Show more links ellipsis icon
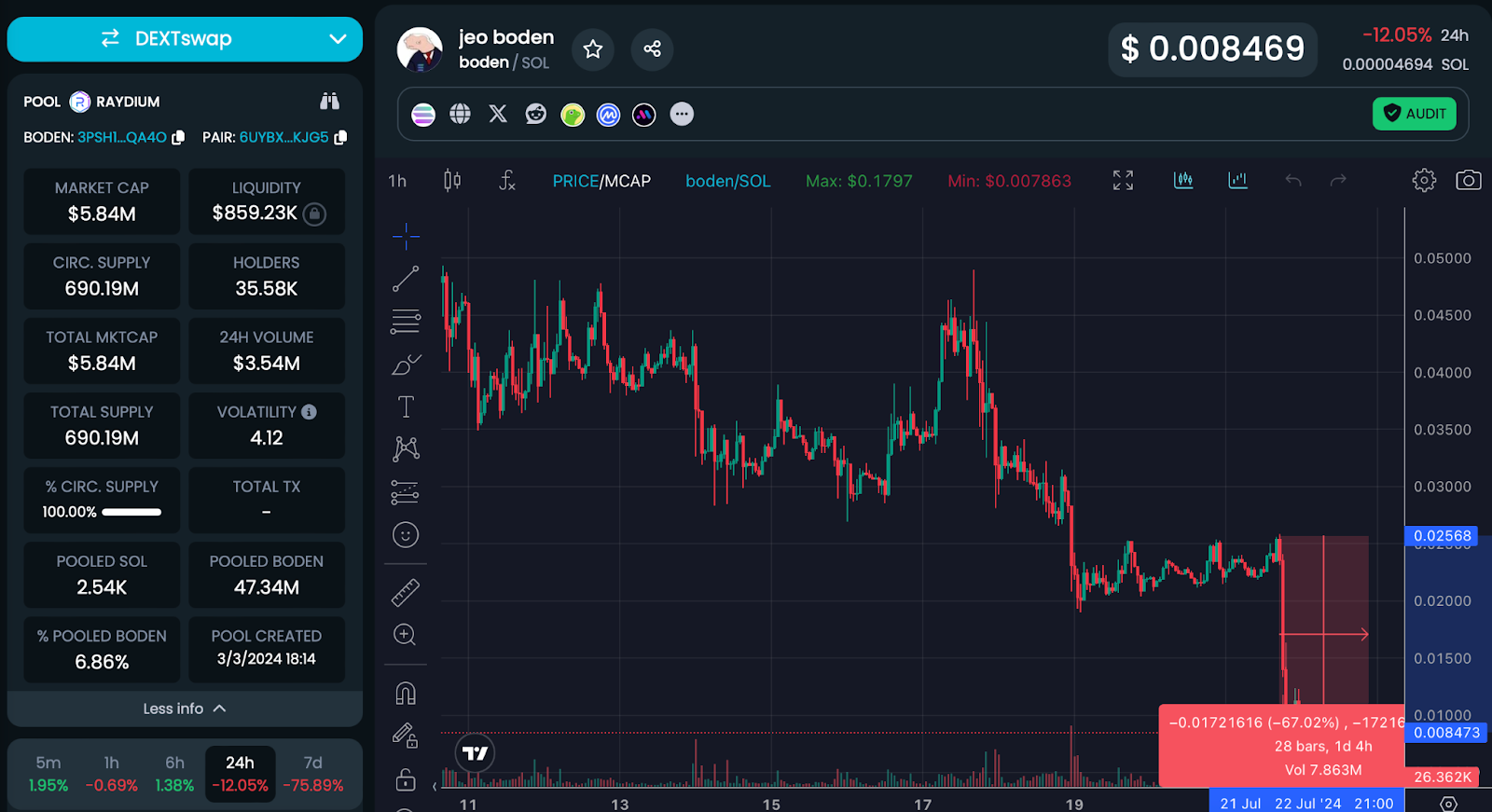This screenshot has height=812, width=1492. point(682,114)
